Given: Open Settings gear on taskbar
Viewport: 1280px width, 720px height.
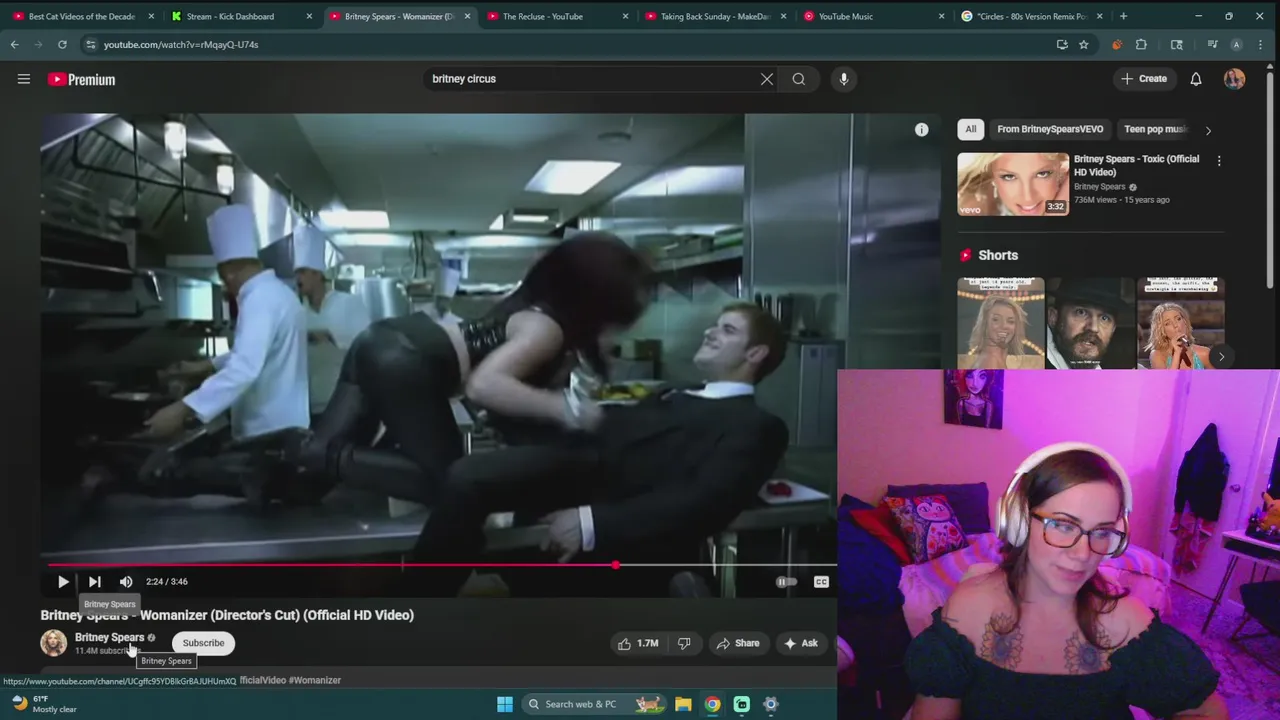Looking at the screenshot, I should pos(770,704).
